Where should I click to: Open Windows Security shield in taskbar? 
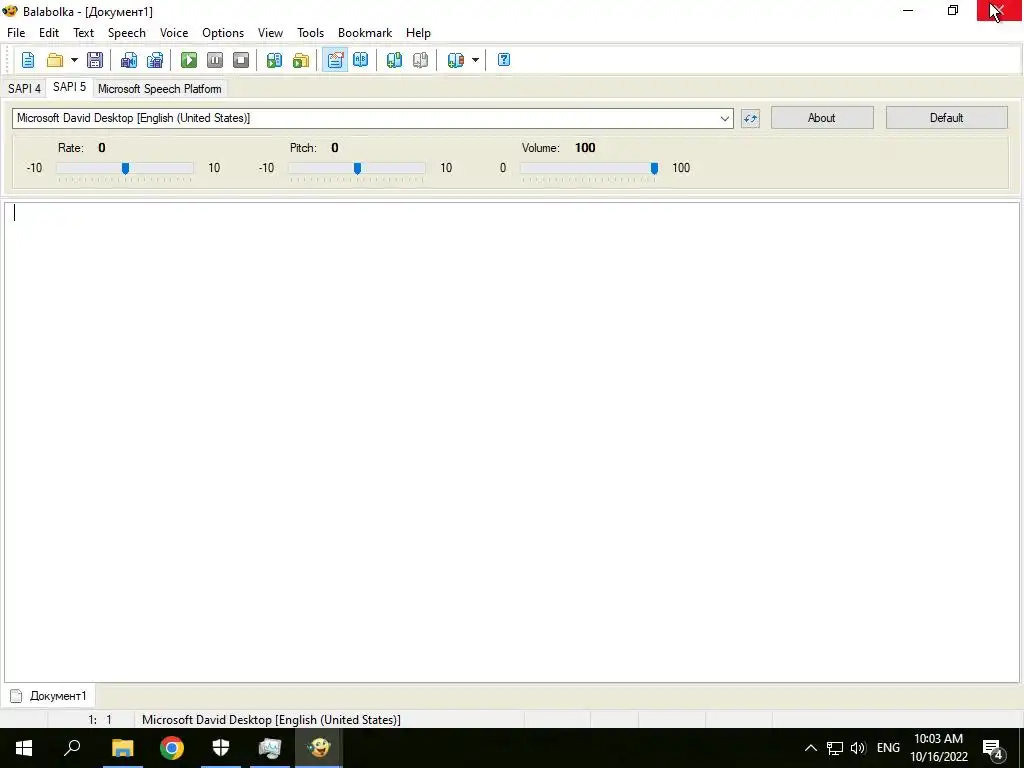[x=221, y=748]
